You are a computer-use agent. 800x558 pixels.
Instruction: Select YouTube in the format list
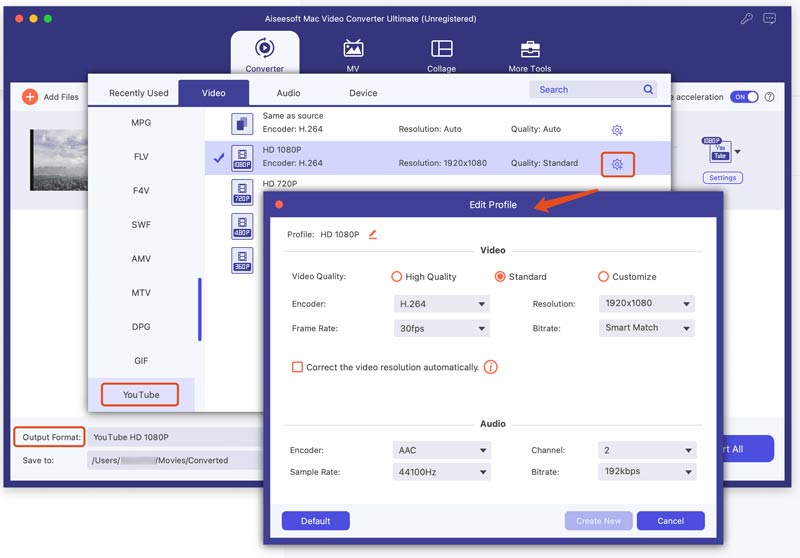141,395
